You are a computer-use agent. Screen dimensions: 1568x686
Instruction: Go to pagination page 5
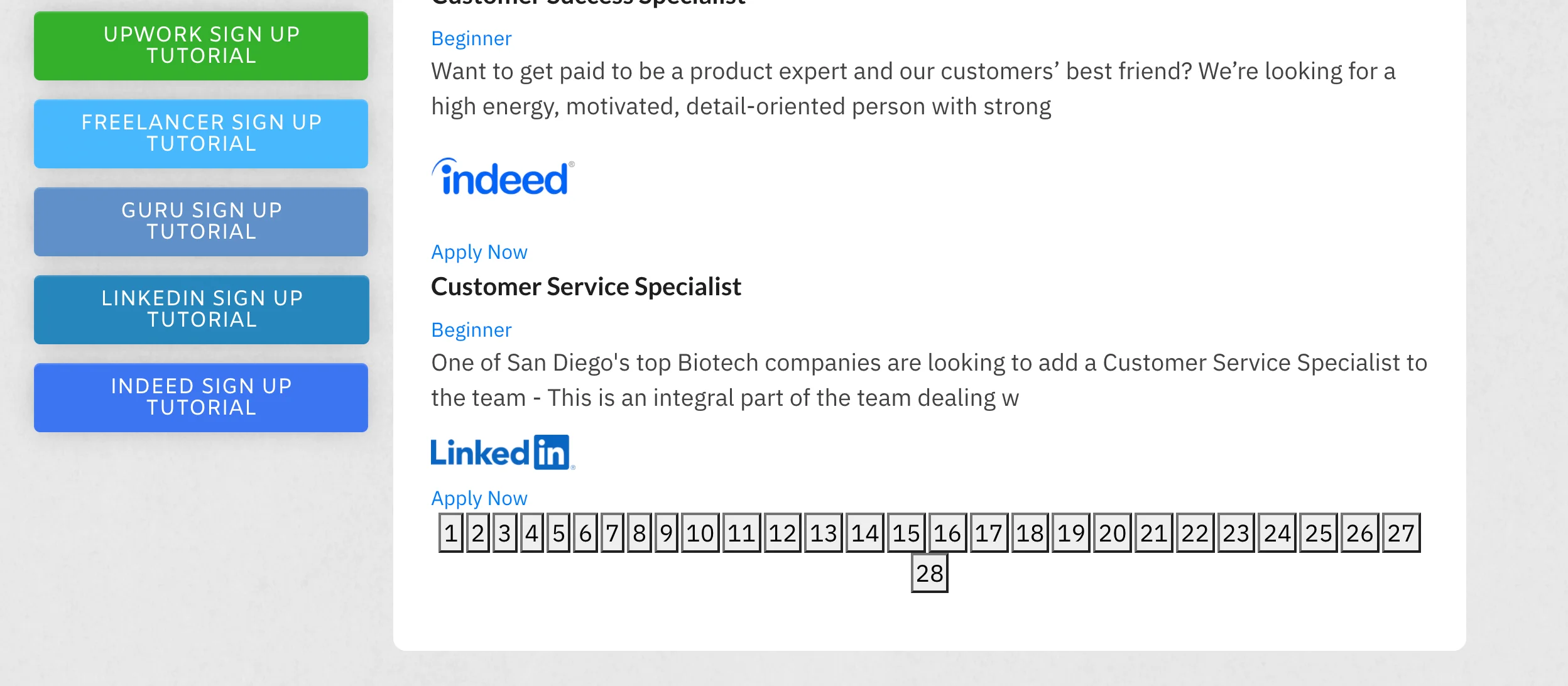[x=558, y=533]
